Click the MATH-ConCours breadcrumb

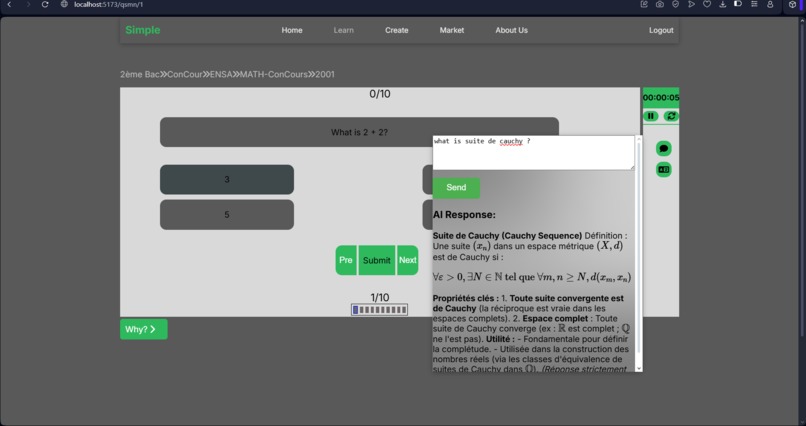(x=274, y=75)
